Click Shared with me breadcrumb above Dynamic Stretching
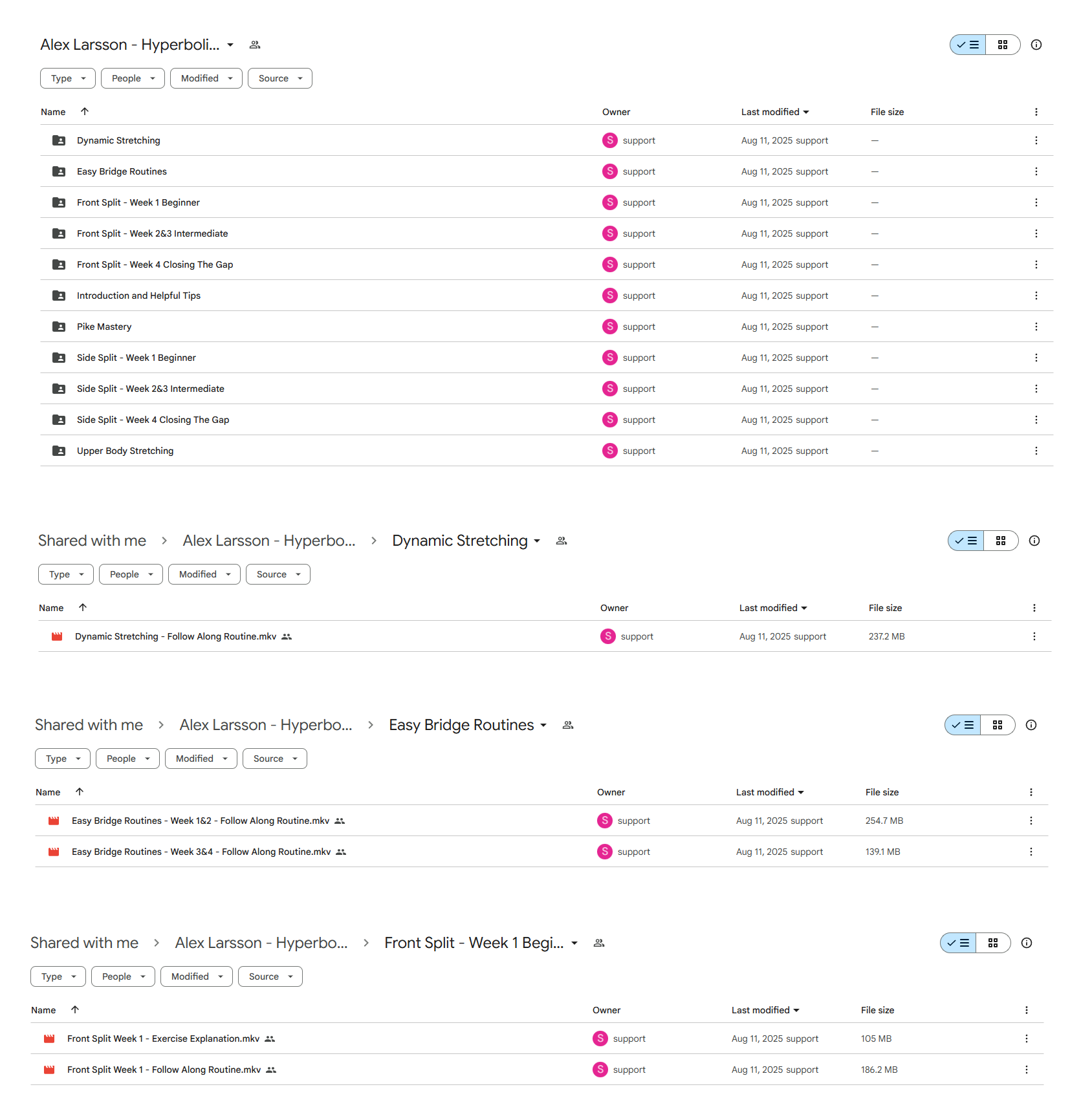Screen dimensions: 1092x1120 pyautogui.click(x=93, y=541)
